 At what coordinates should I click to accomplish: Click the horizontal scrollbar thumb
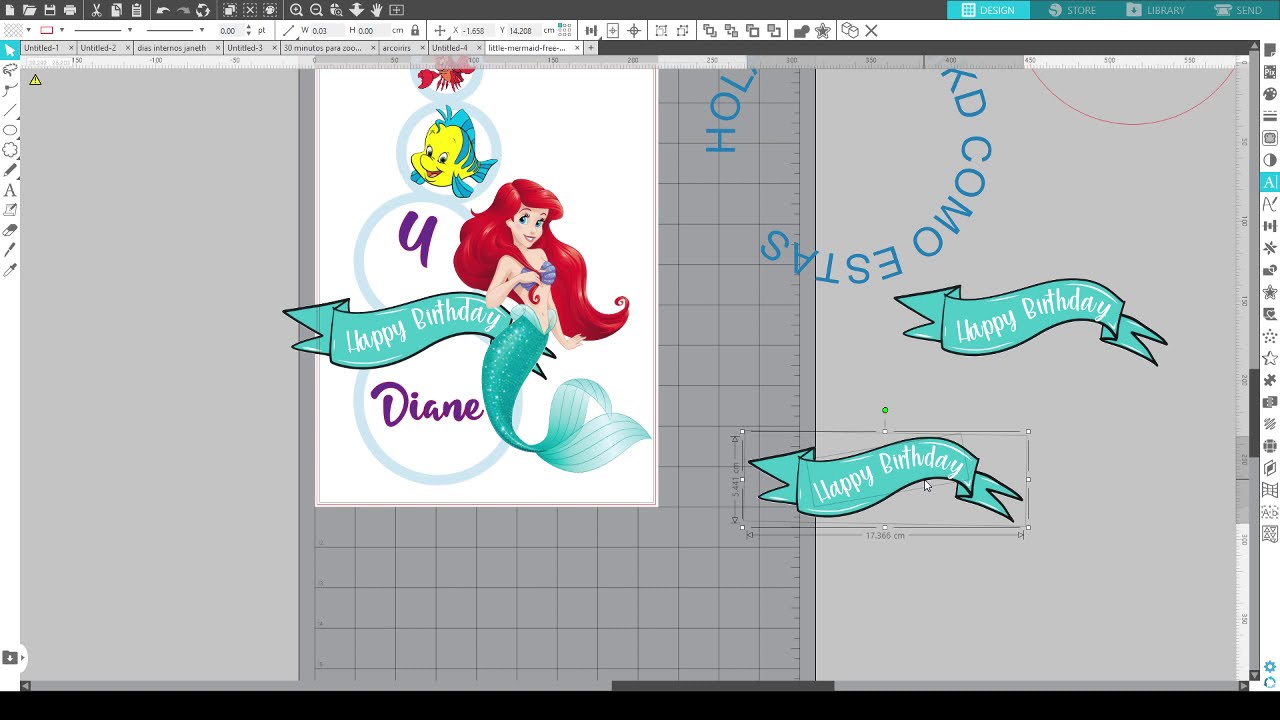(x=722, y=686)
